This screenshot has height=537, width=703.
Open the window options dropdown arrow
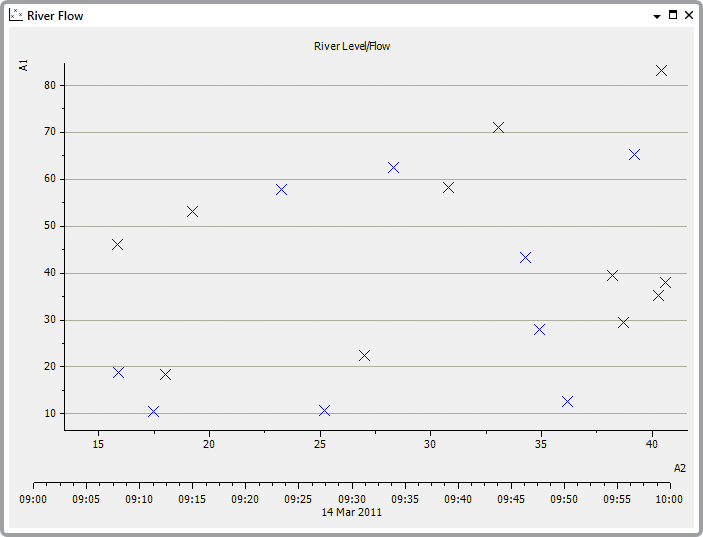tap(657, 16)
